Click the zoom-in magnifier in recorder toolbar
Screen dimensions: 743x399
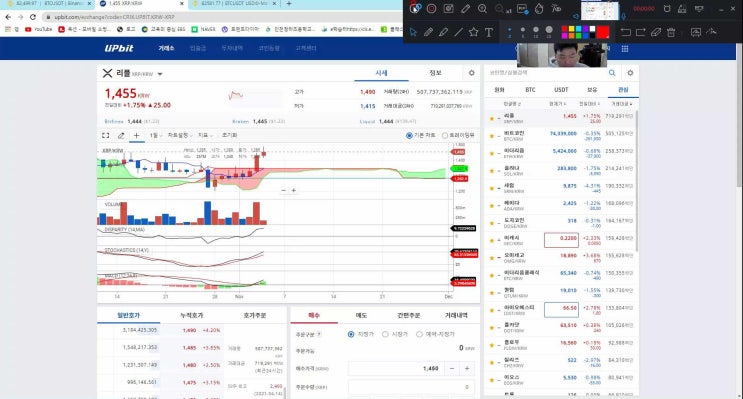(482, 9)
